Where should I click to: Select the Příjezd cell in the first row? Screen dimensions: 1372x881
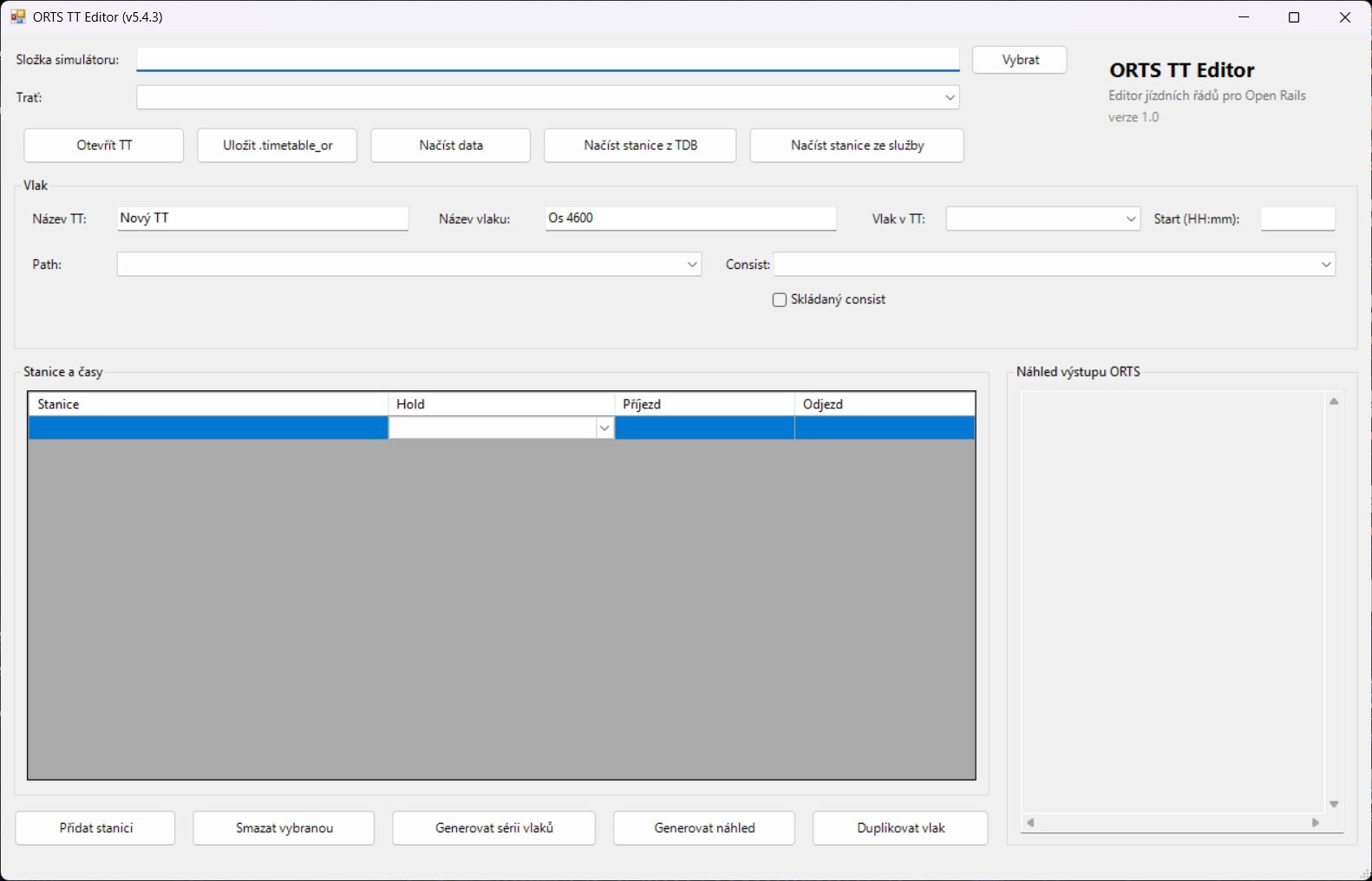[705, 427]
